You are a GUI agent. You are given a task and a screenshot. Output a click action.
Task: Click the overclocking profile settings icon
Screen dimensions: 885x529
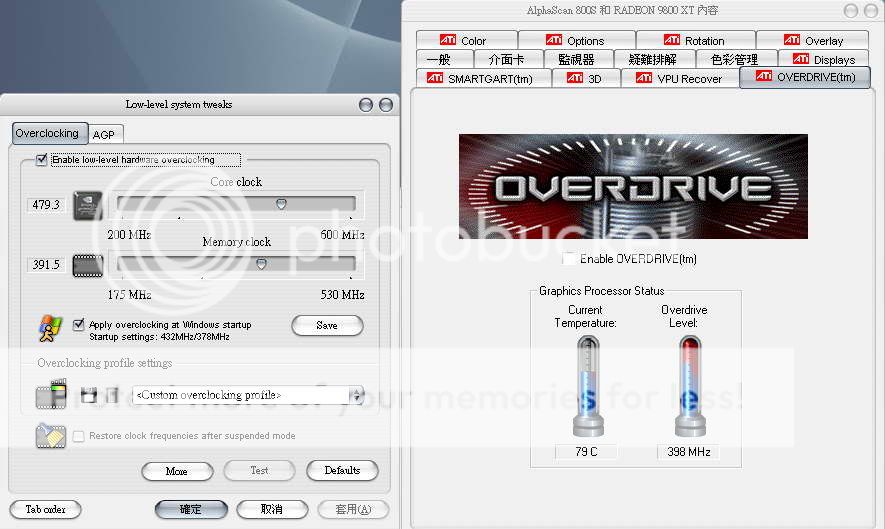click(50, 395)
